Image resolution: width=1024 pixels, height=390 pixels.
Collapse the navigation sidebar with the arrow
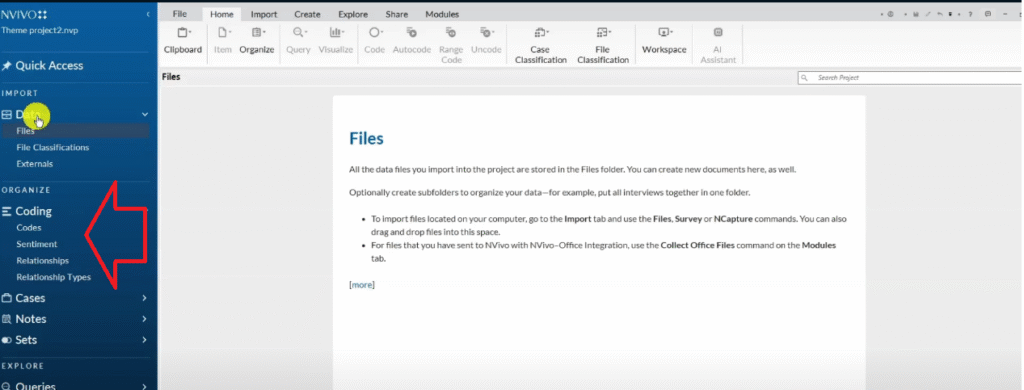point(148,14)
